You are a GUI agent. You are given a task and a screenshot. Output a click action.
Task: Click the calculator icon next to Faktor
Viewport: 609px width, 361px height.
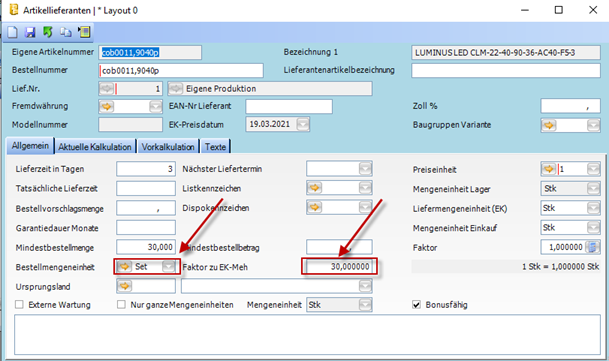tap(593, 247)
